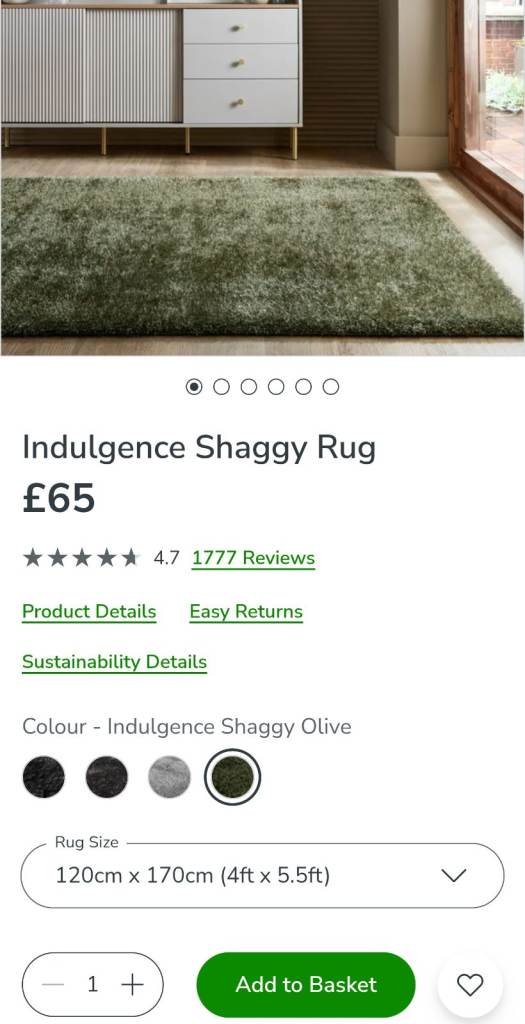Jump to the fourth carousel image dot
The image size is (525, 1024).
[276, 387]
